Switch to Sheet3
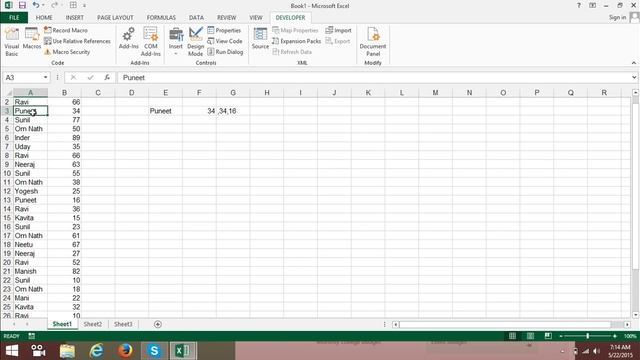640x360 pixels. tap(123, 324)
